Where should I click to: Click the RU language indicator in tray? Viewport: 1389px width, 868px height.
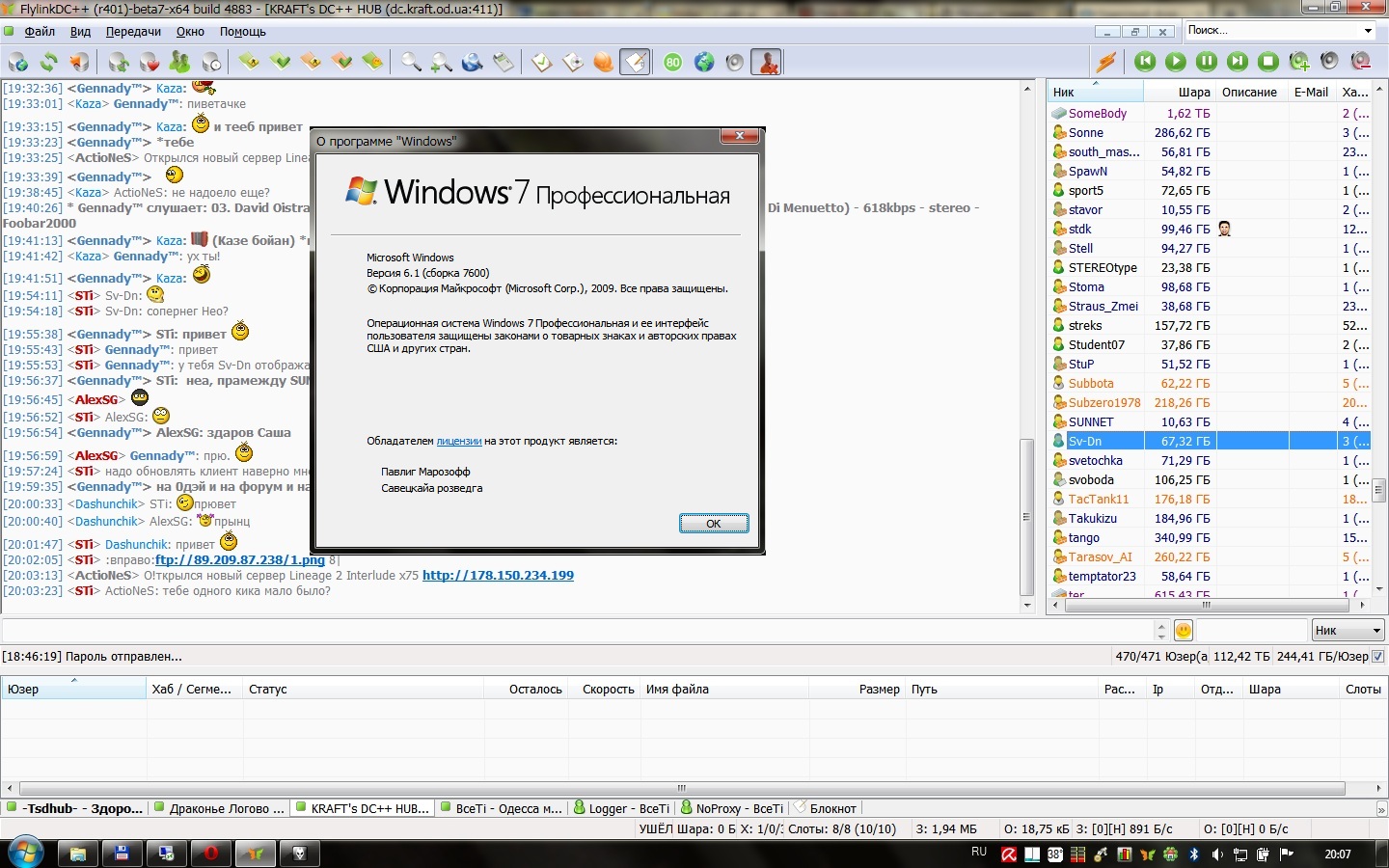click(x=979, y=853)
